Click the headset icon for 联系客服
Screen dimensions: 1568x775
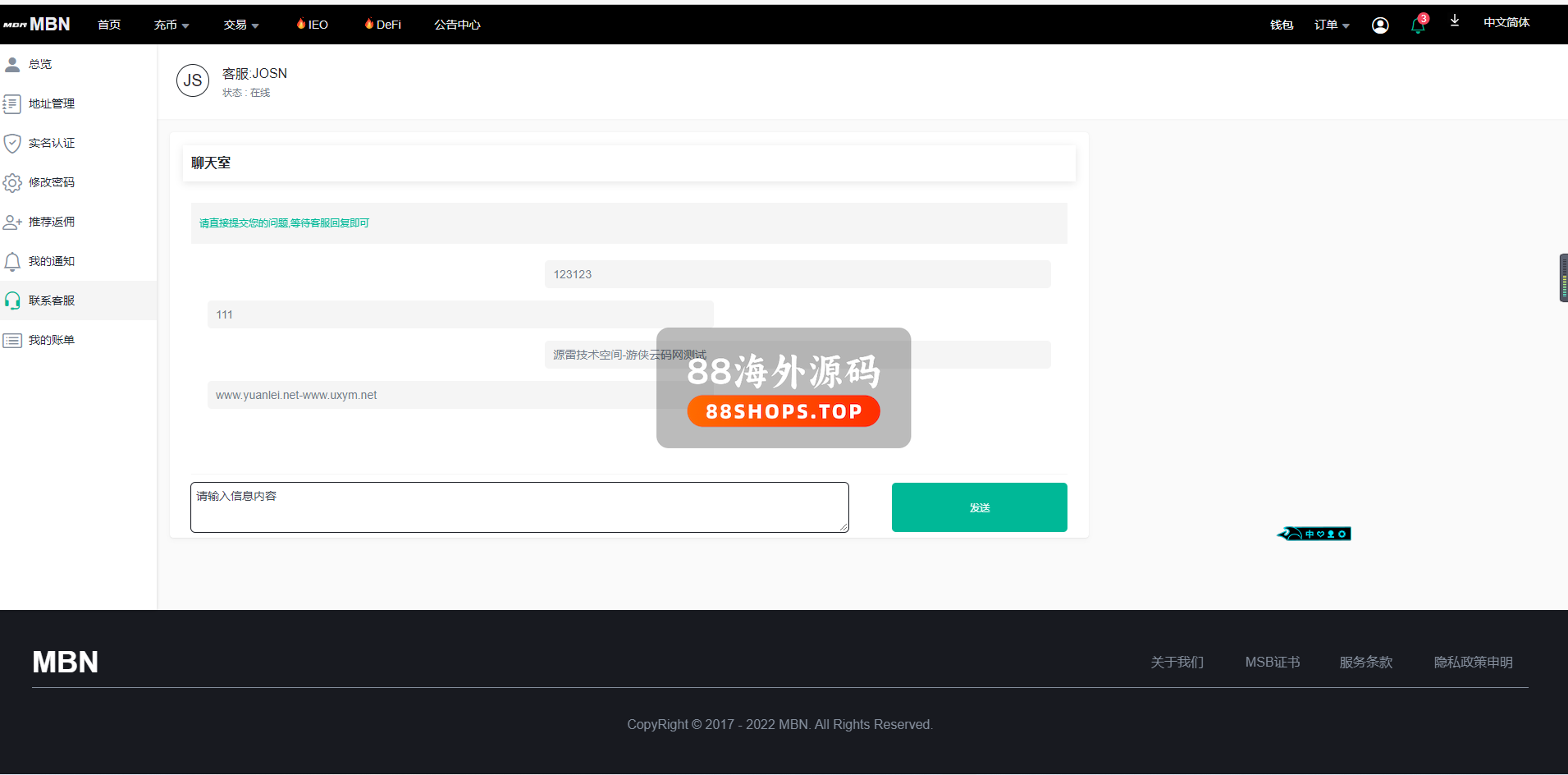[12, 300]
